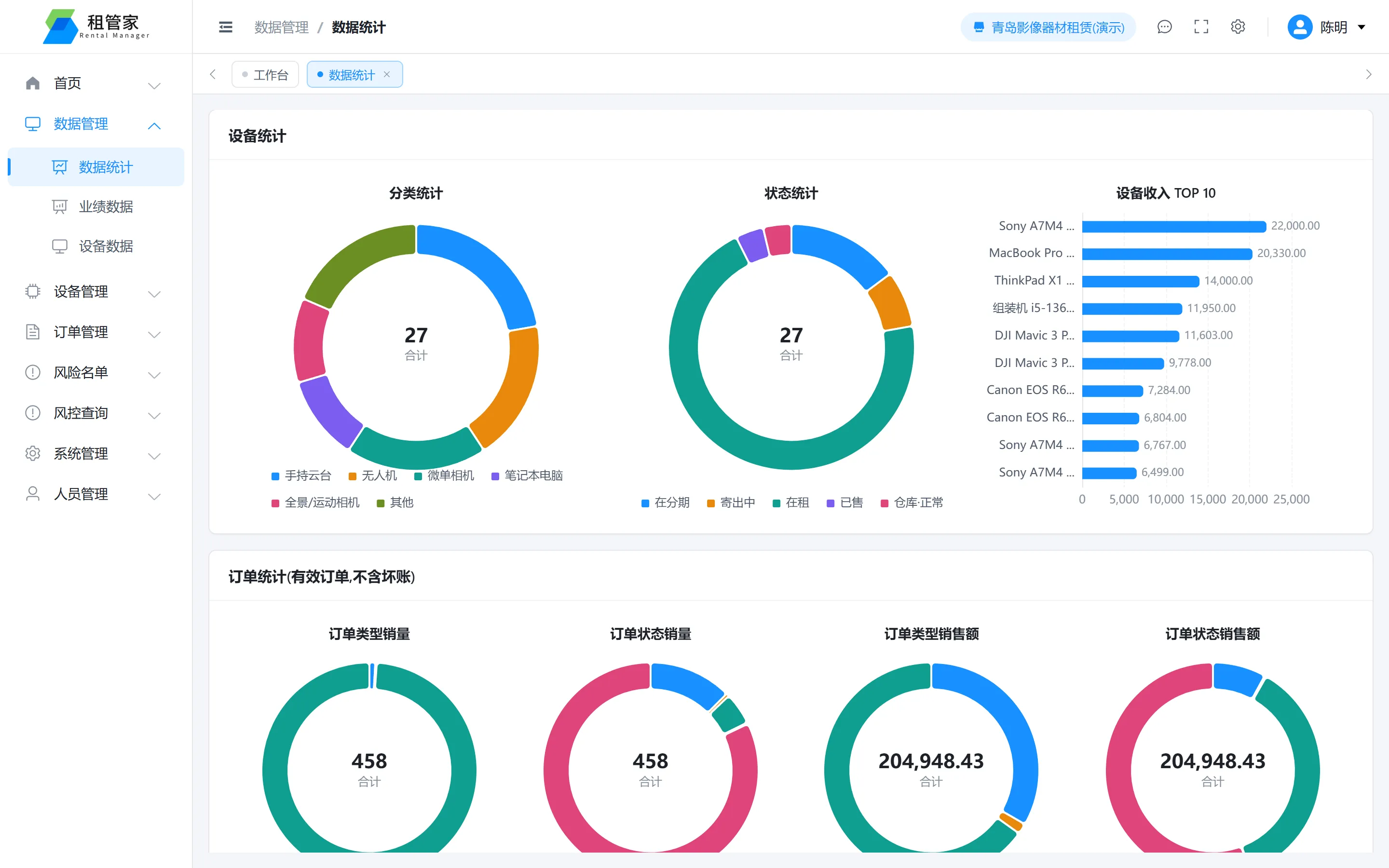Toggle 寄出中 legend item
Screen dimensions: 1389x868
tap(731, 503)
